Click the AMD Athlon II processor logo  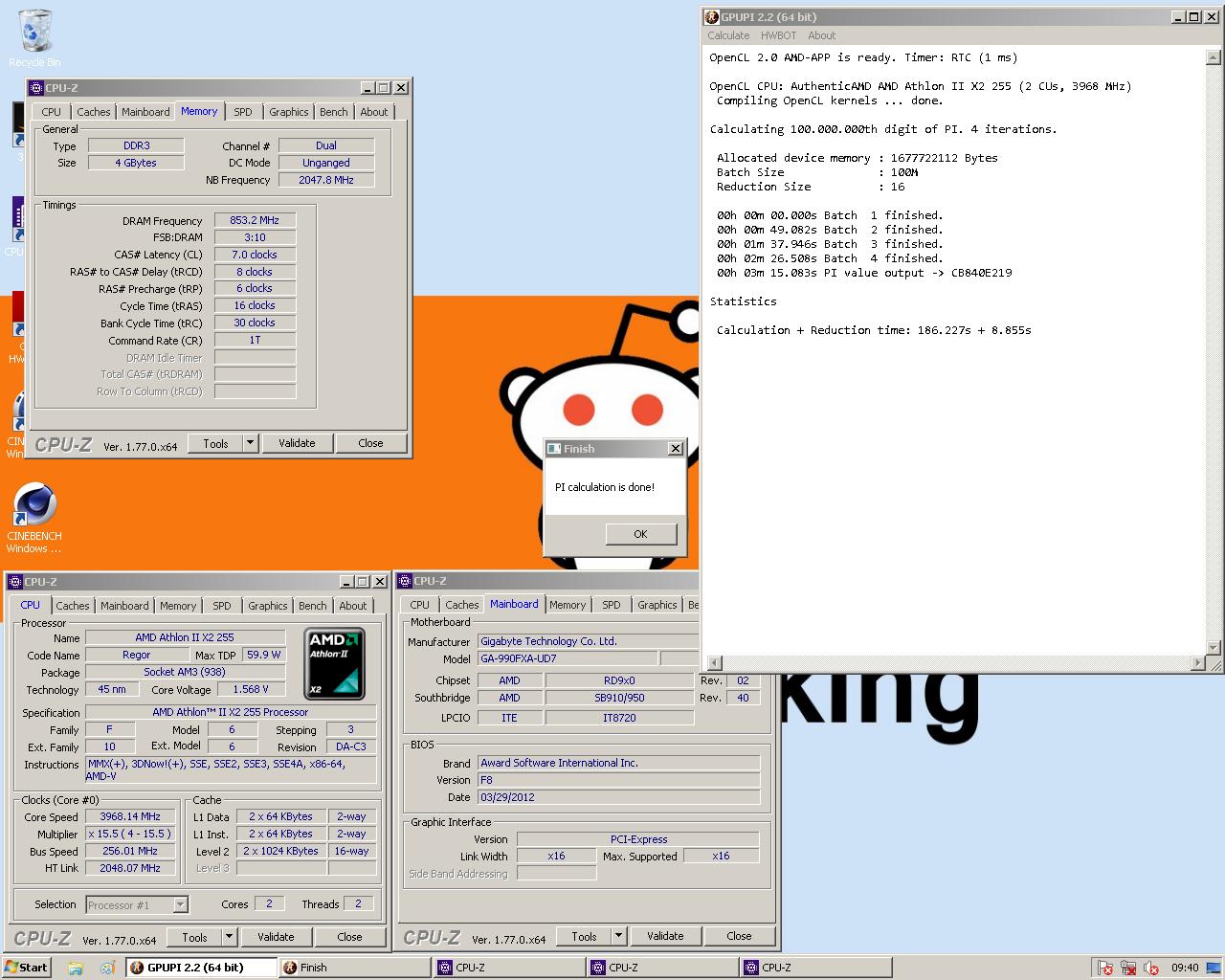[x=334, y=663]
